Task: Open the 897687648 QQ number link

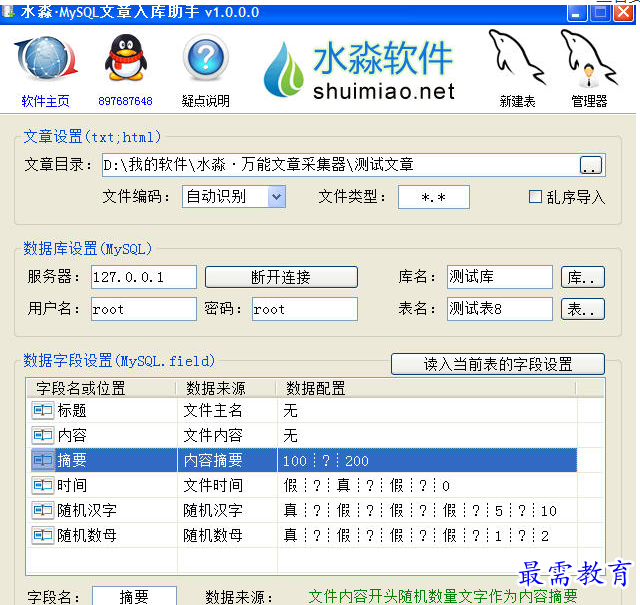Action: coord(125,101)
